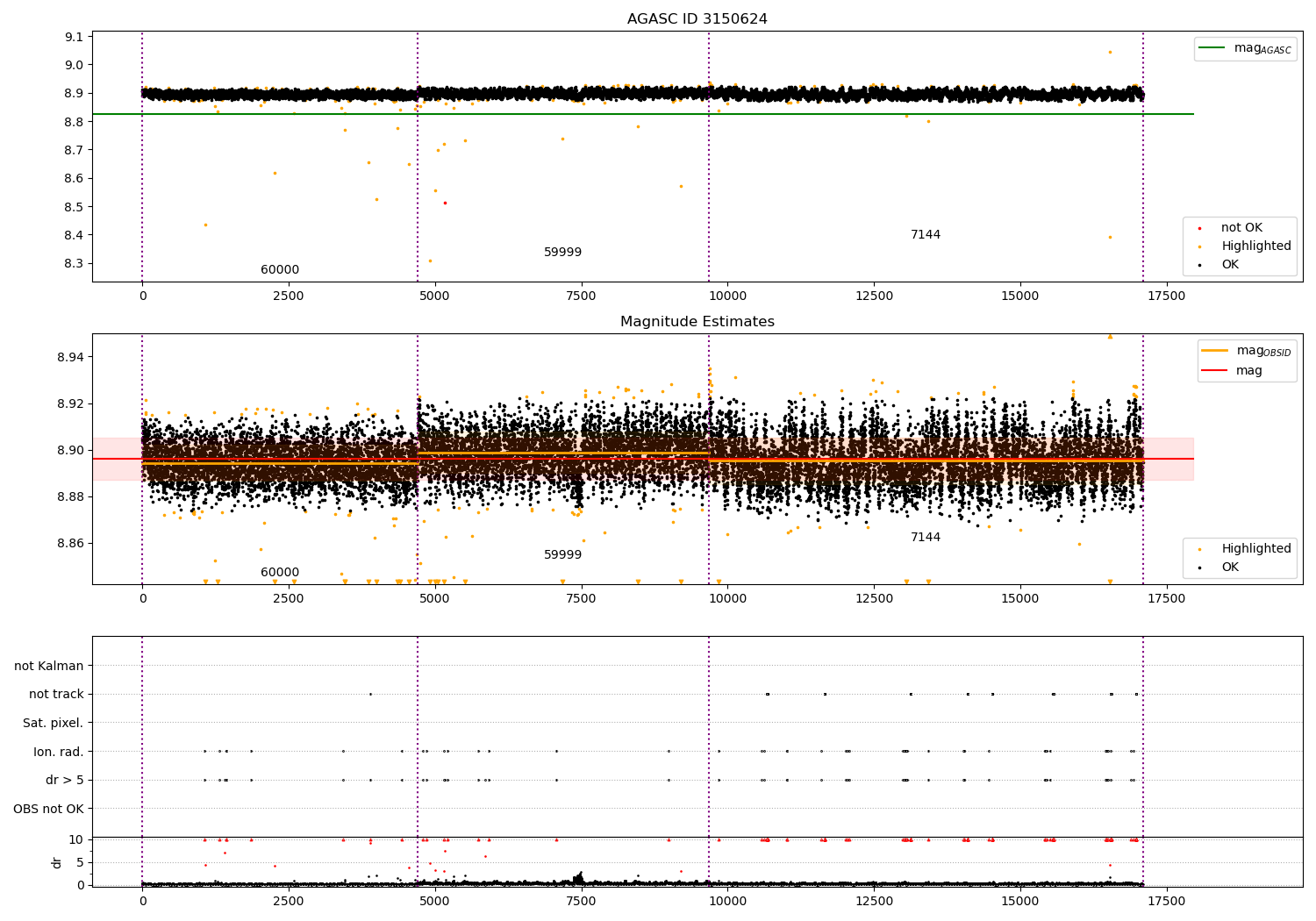Click the 9.0 y-axis tick label

tap(75, 65)
